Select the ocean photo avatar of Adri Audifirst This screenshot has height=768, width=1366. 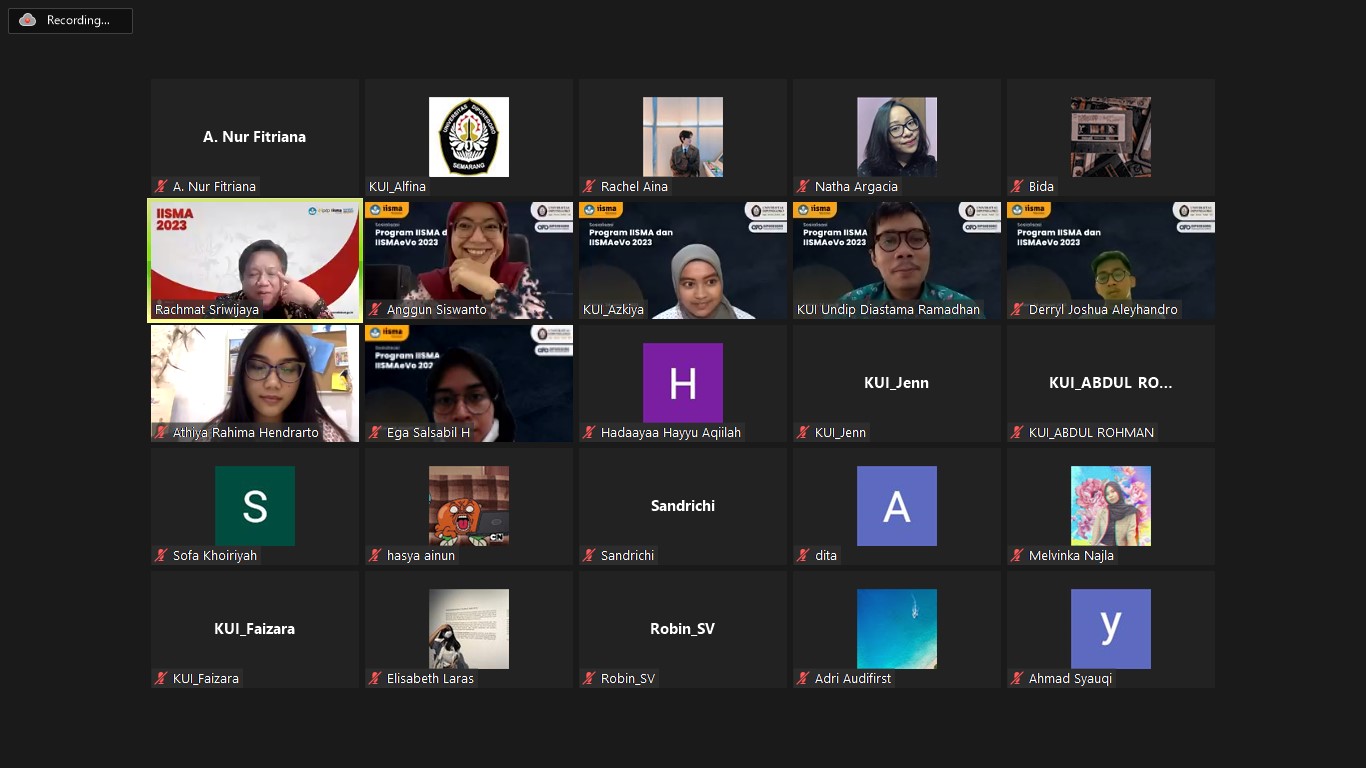pos(896,629)
